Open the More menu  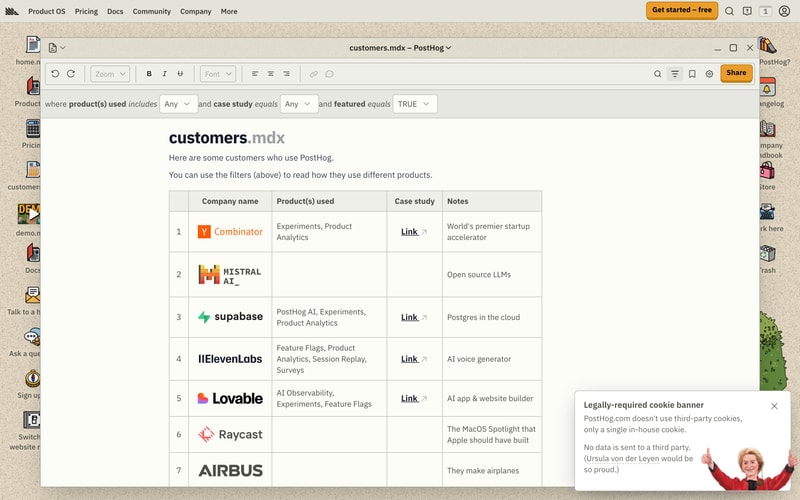[x=229, y=11]
